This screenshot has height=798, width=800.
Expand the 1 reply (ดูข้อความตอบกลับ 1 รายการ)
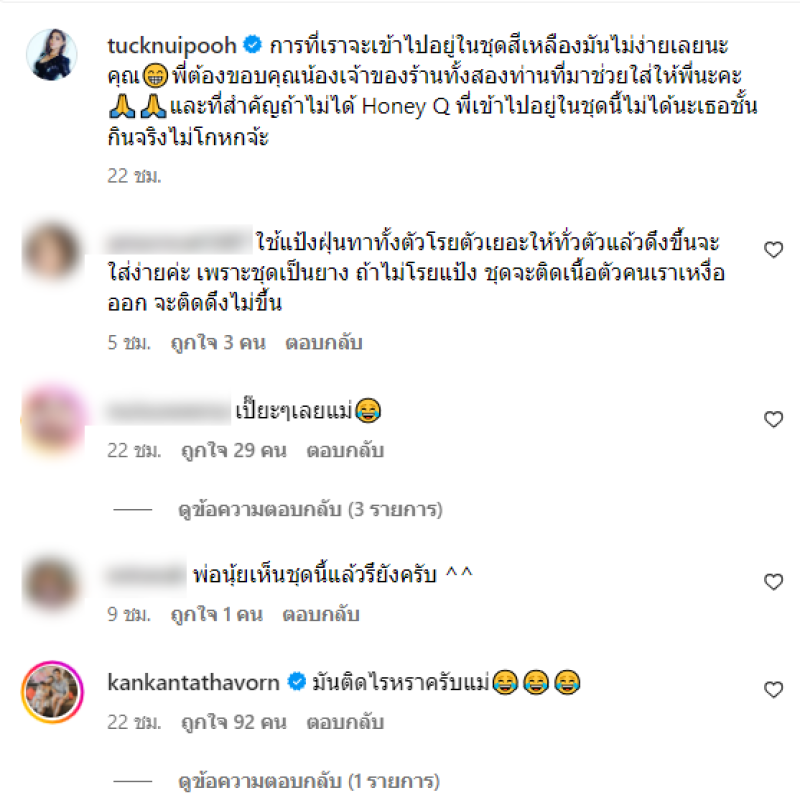[309, 781]
